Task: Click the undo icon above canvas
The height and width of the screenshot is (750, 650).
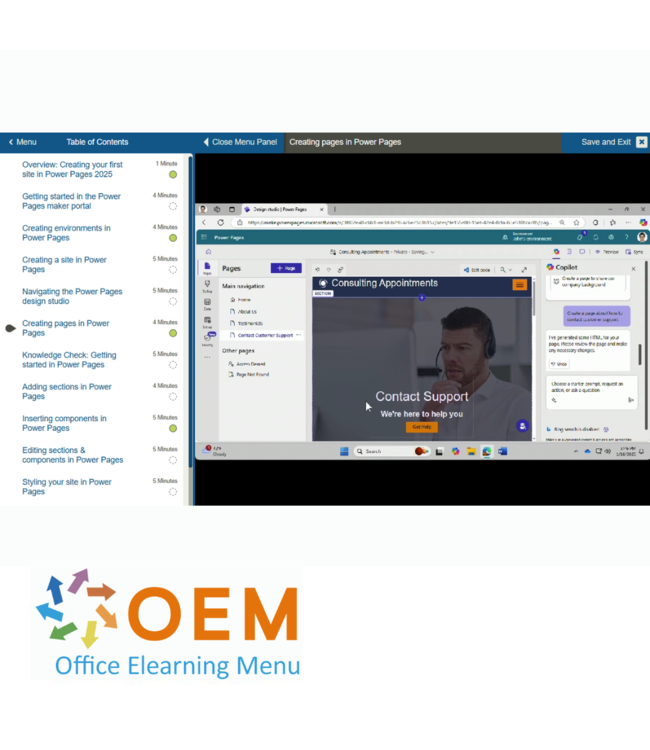Action: click(318, 270)
